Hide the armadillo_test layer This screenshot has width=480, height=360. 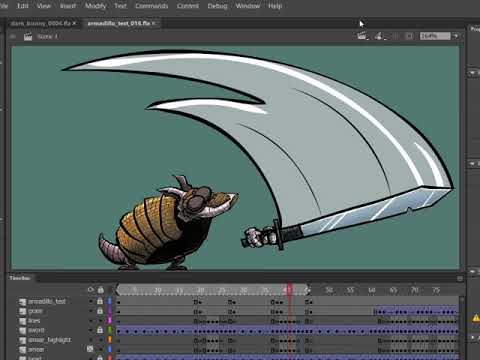[90, 301]
